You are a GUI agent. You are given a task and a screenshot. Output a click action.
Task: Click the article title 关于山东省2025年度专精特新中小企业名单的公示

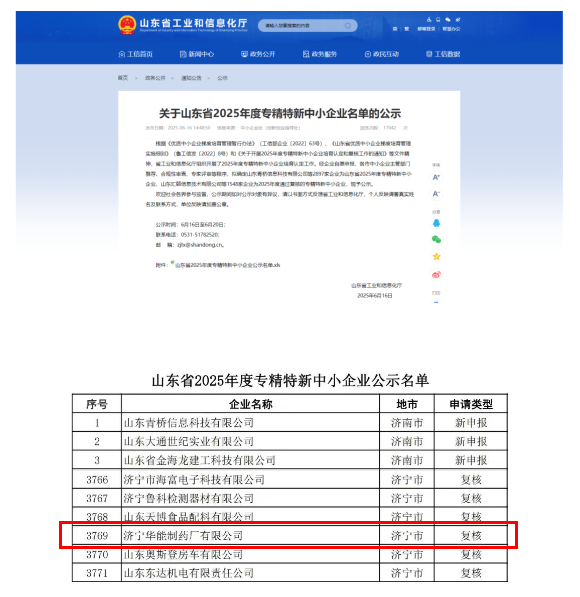tap(280, 113)
